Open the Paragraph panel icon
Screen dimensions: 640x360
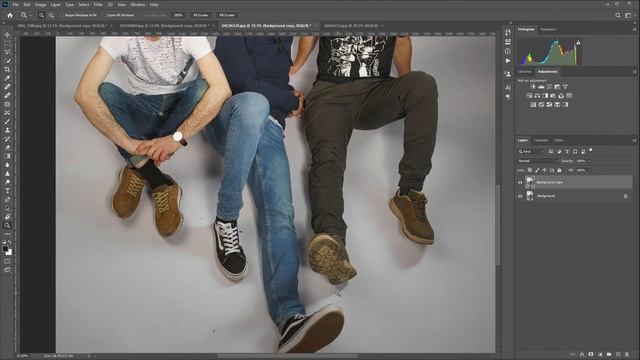pyautogui.click(x=508, y=97)
